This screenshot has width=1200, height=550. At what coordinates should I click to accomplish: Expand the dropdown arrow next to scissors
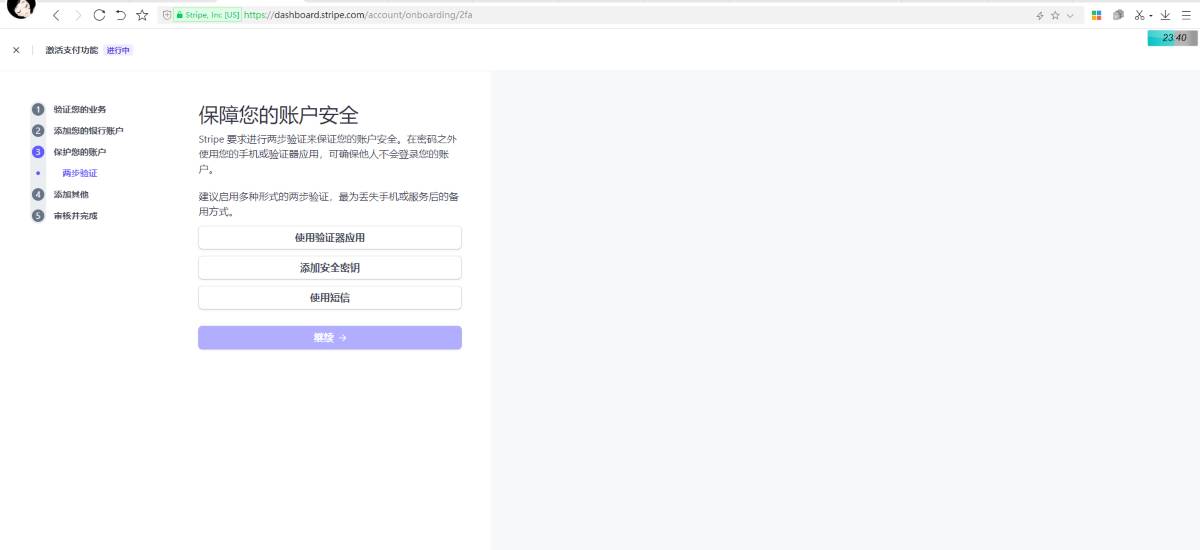point(1151,16)
